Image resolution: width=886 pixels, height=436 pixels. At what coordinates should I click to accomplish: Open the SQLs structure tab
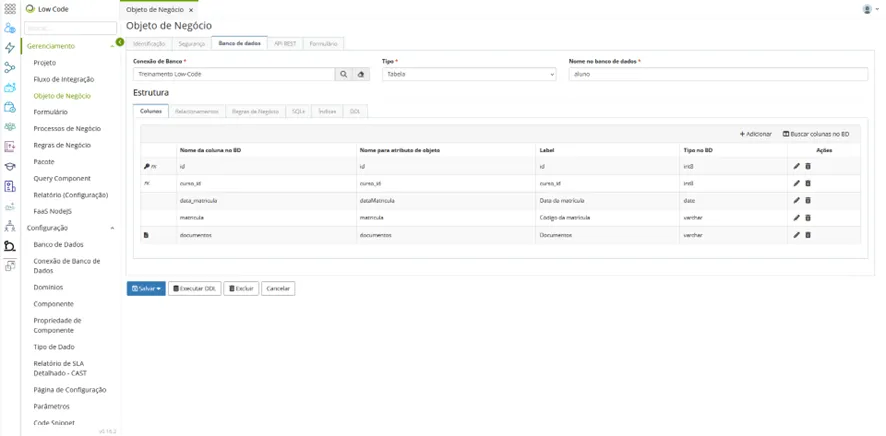point(299,111)
